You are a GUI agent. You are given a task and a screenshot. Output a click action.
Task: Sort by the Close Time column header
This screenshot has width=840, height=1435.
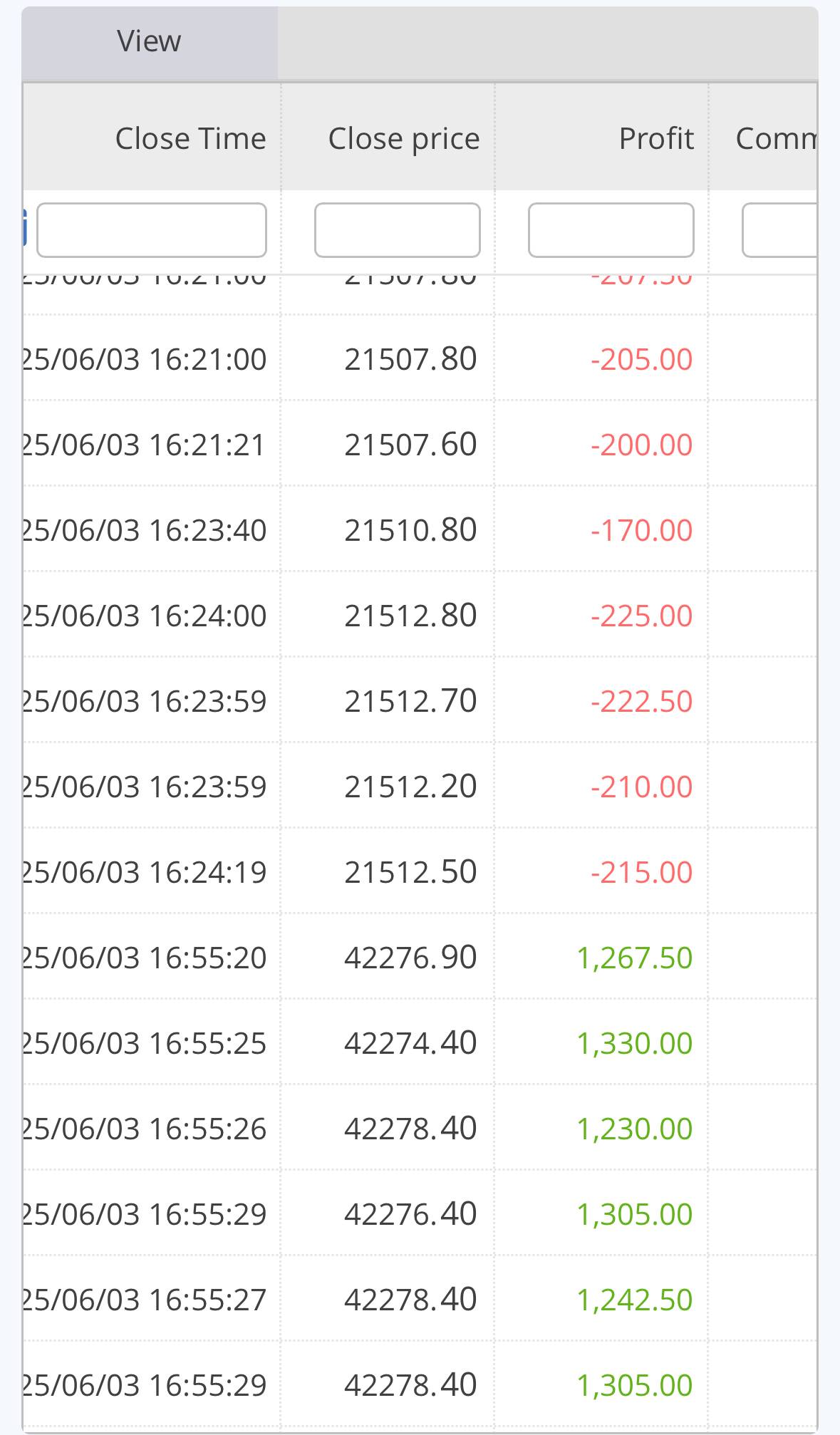point(190,139)
